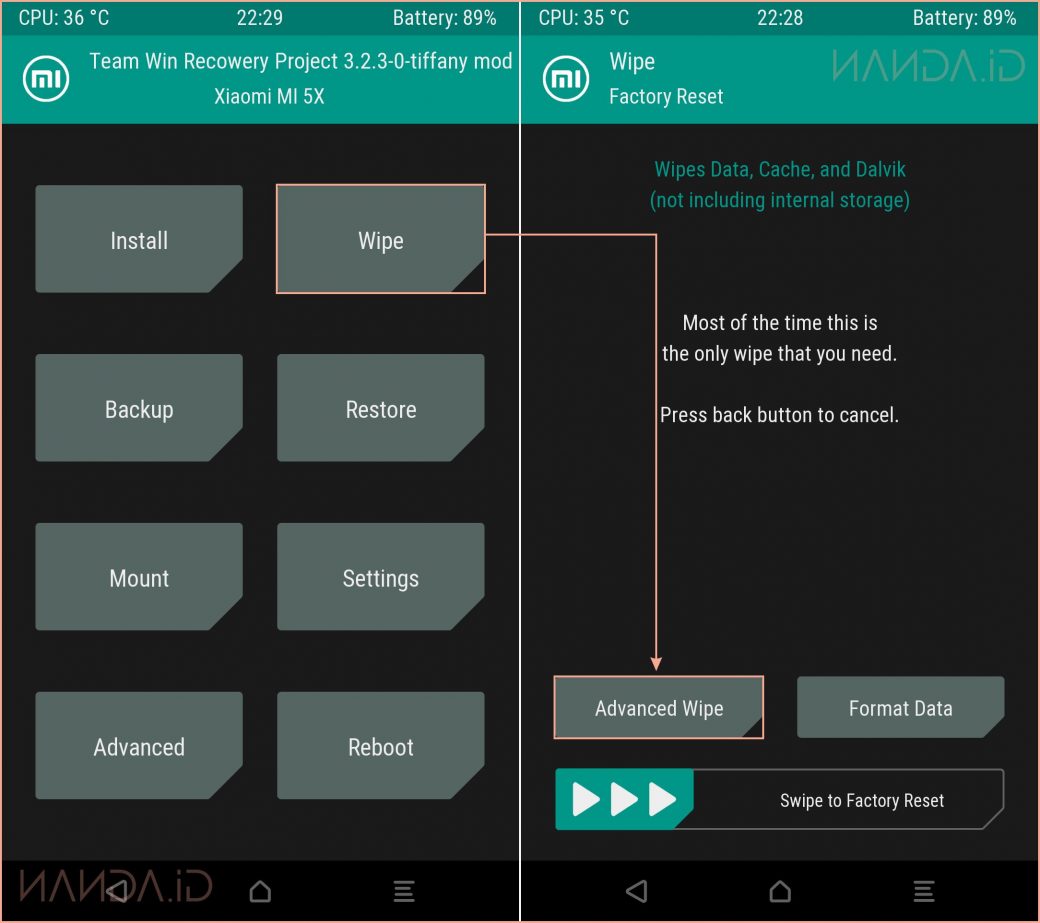The height and width of the screenshot is (923, 1040).
Task: Tap the Mi logo on the Wipe screen
Action: pos(566,79)
